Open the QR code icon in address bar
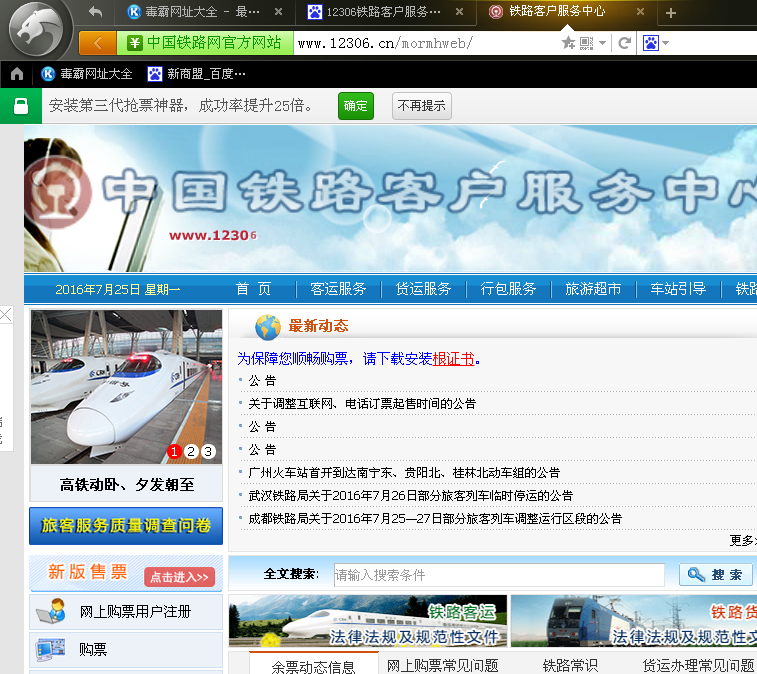The image size is (757, 674). (x=586, y=43)
